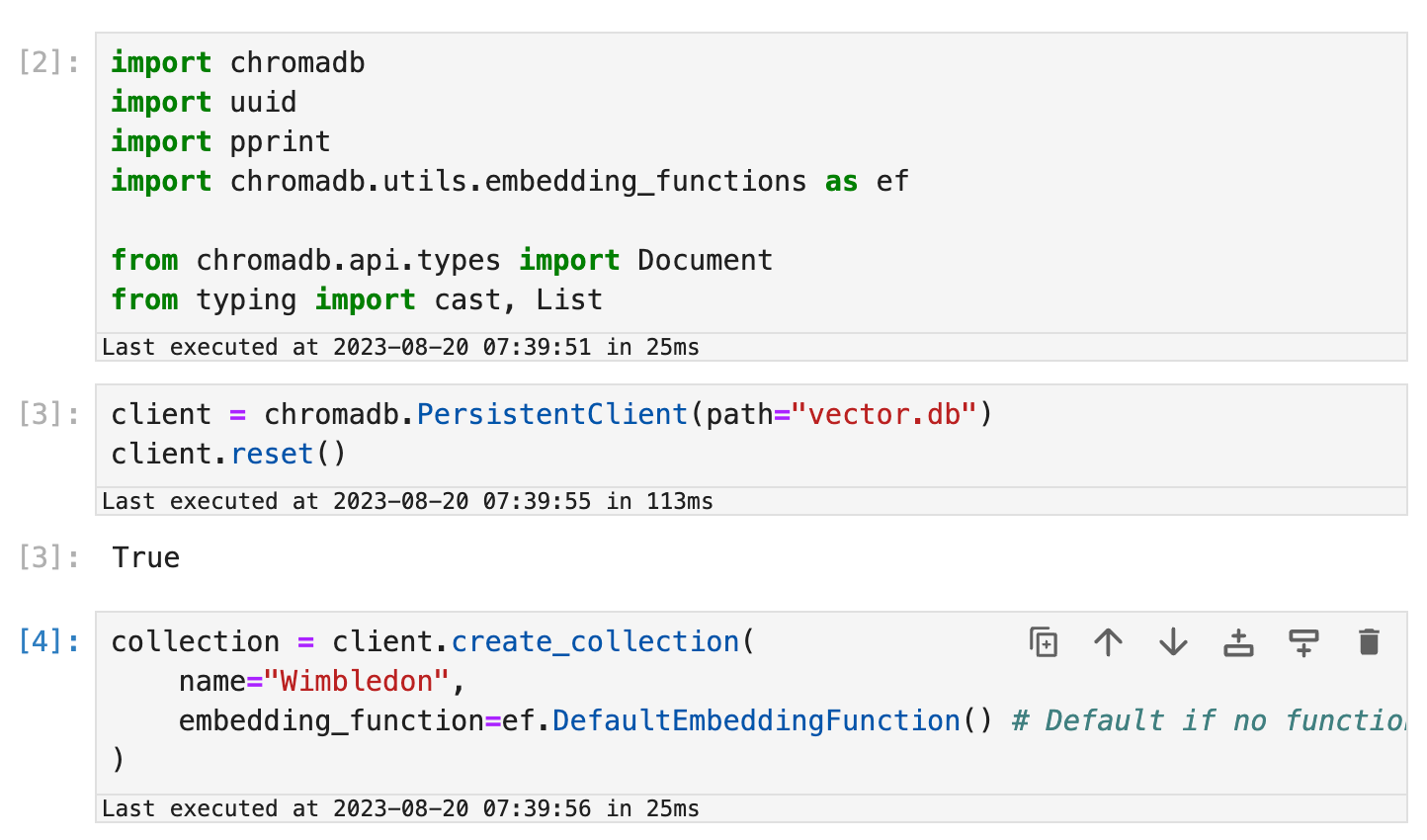This screenshot has width=1427, height=840.
Task: Move cell 4 up with arrow icon
Action: (1109, 642)
